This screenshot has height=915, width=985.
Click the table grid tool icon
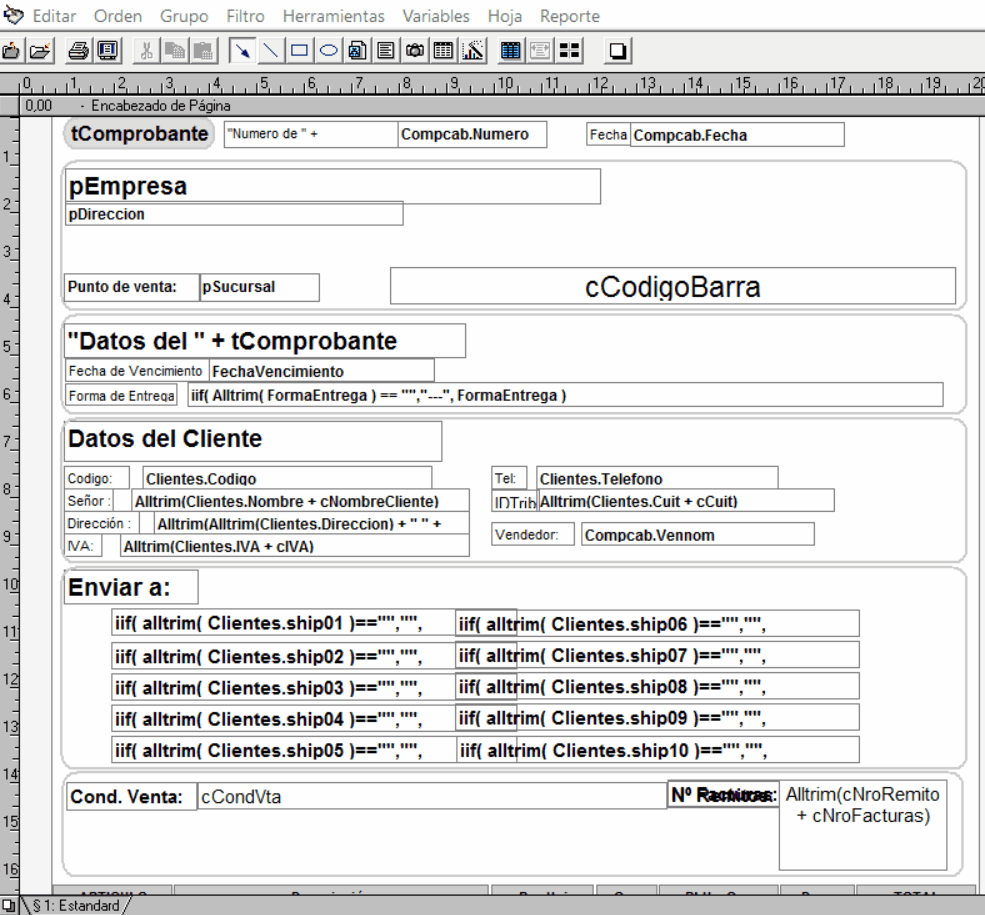(444, 51)
